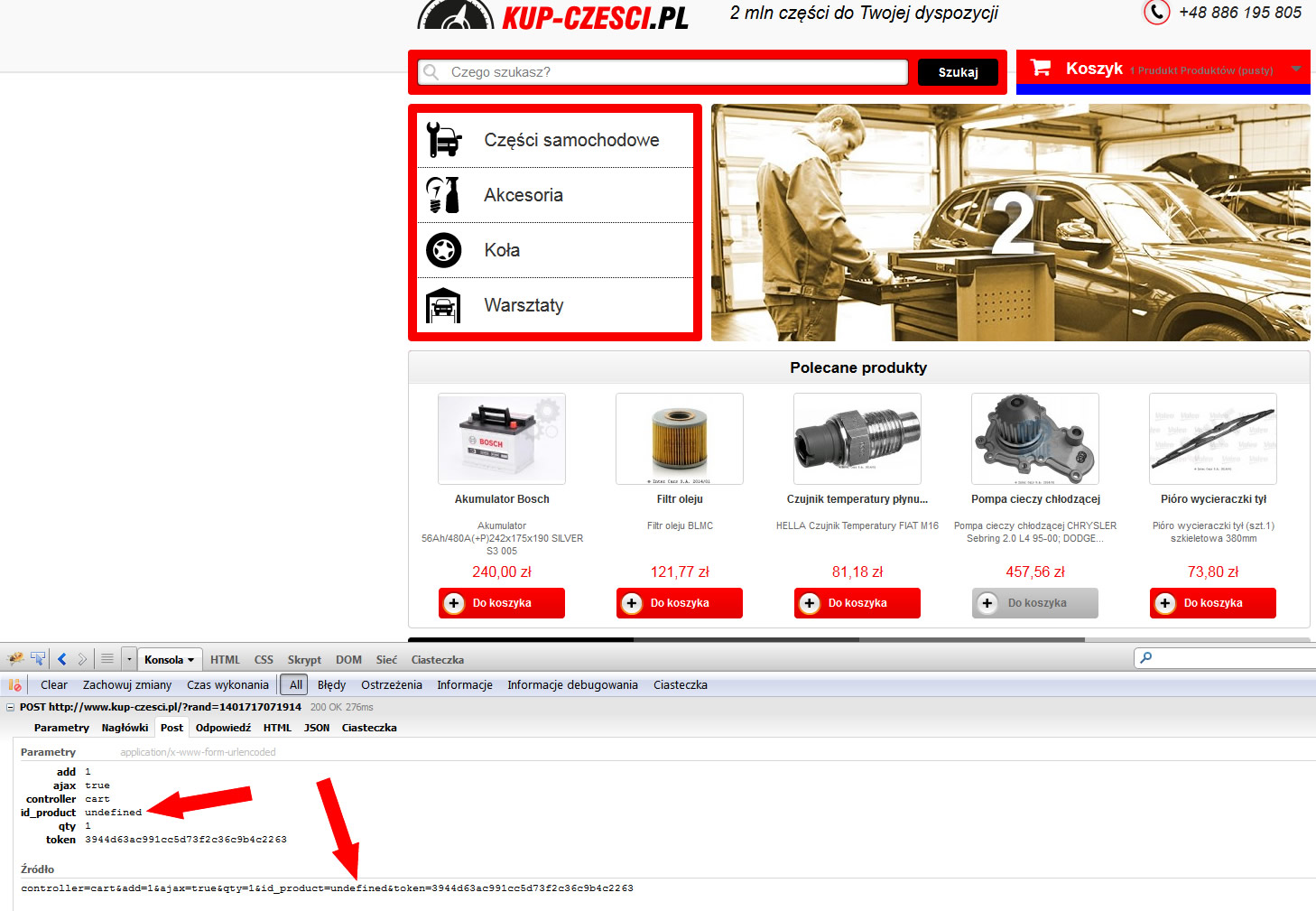Screen dimensions: 1316x911
Task: Add Pióro wycieraczki tył Do koszyka
Action: pos(1213,603)
